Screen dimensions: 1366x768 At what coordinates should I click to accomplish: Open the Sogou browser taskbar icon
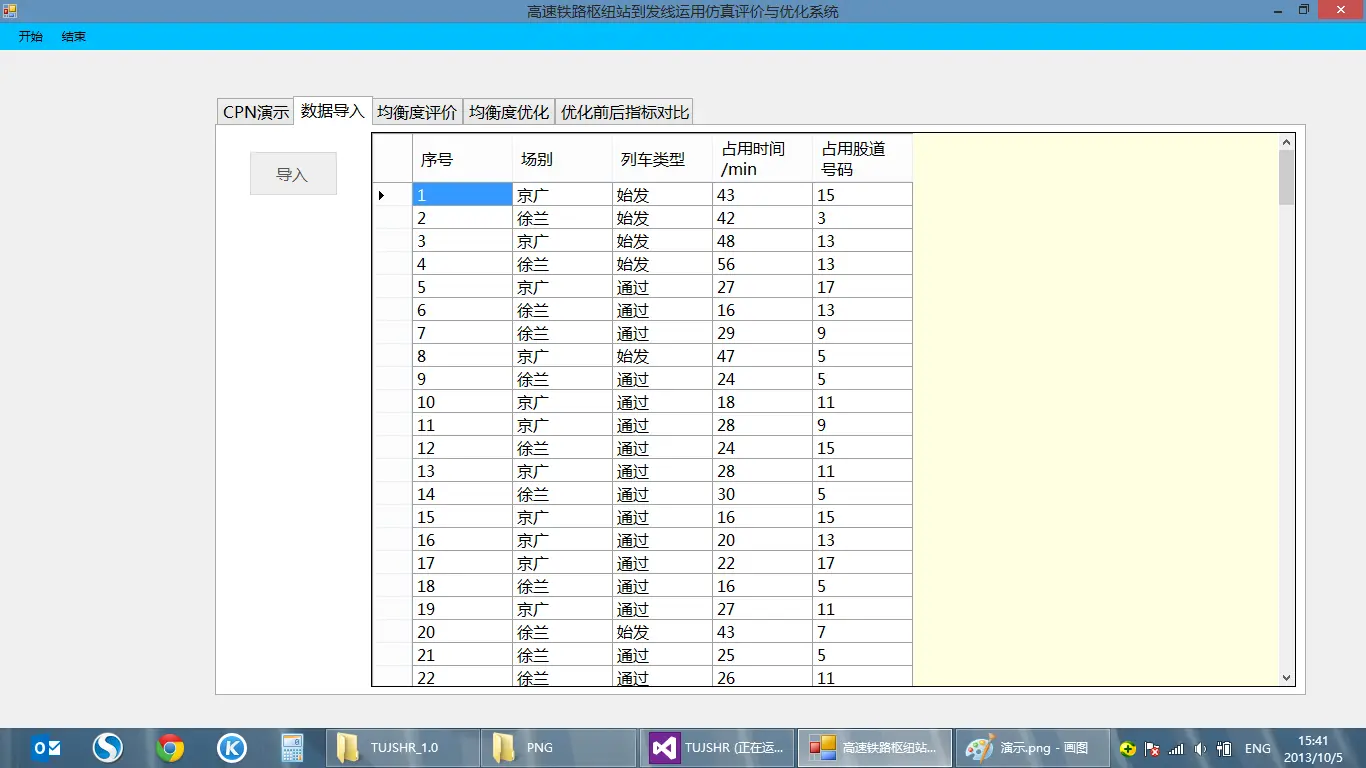pos(108,747)
